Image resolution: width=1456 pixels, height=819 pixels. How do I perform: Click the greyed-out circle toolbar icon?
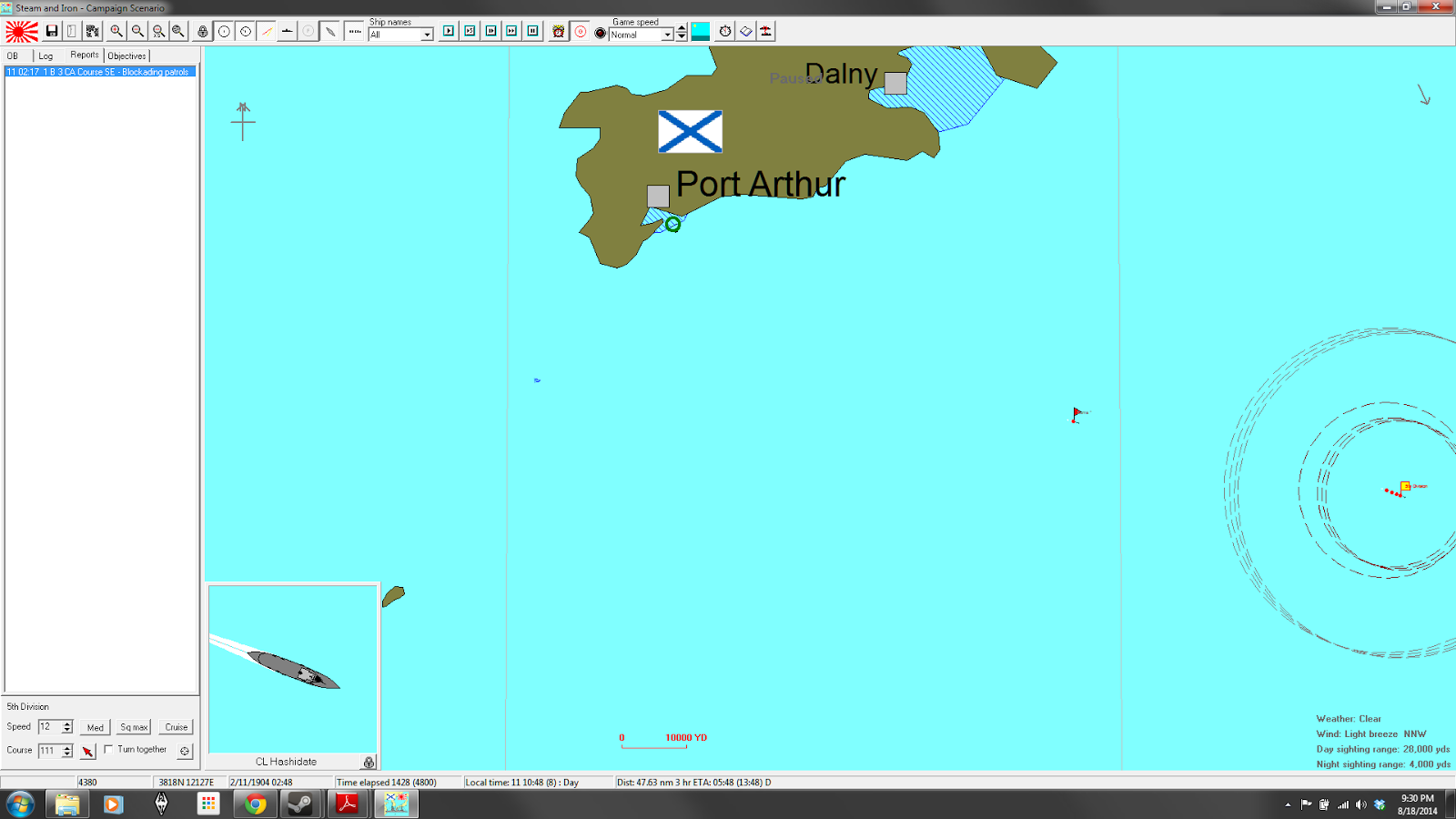coord(308,32)
